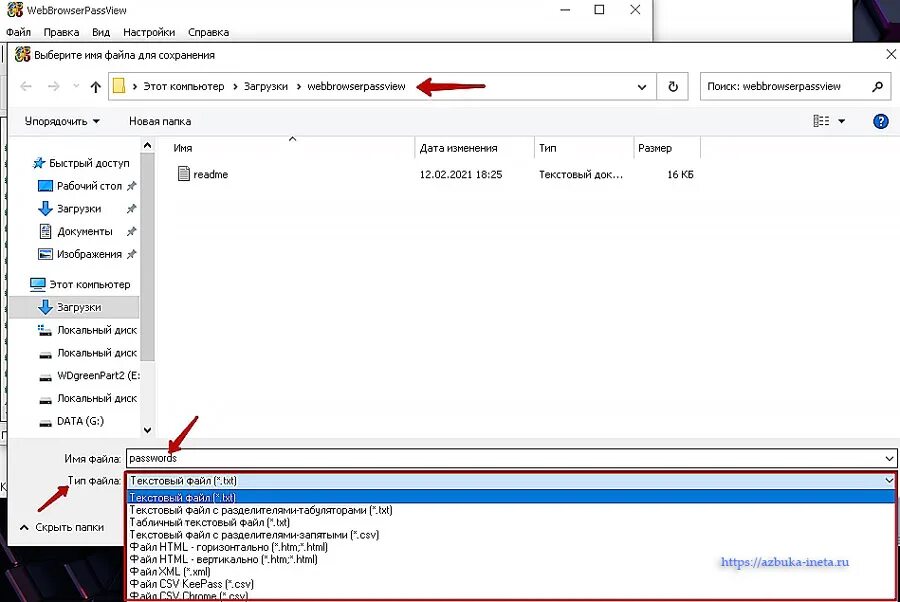Choose Файл HTML - горизонтально option

[511, 547]
